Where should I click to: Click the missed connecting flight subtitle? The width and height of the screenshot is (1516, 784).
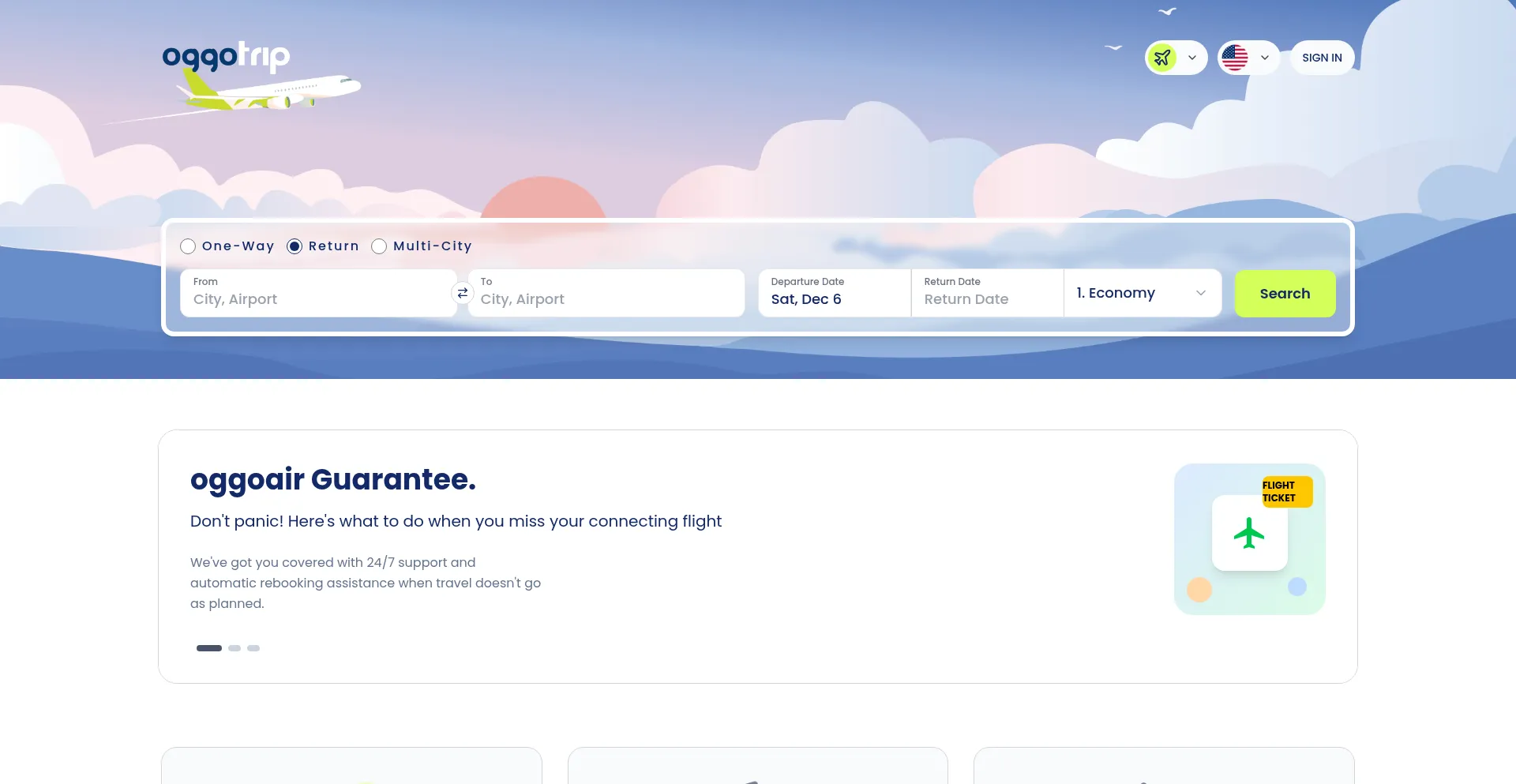tap(456, 521)
